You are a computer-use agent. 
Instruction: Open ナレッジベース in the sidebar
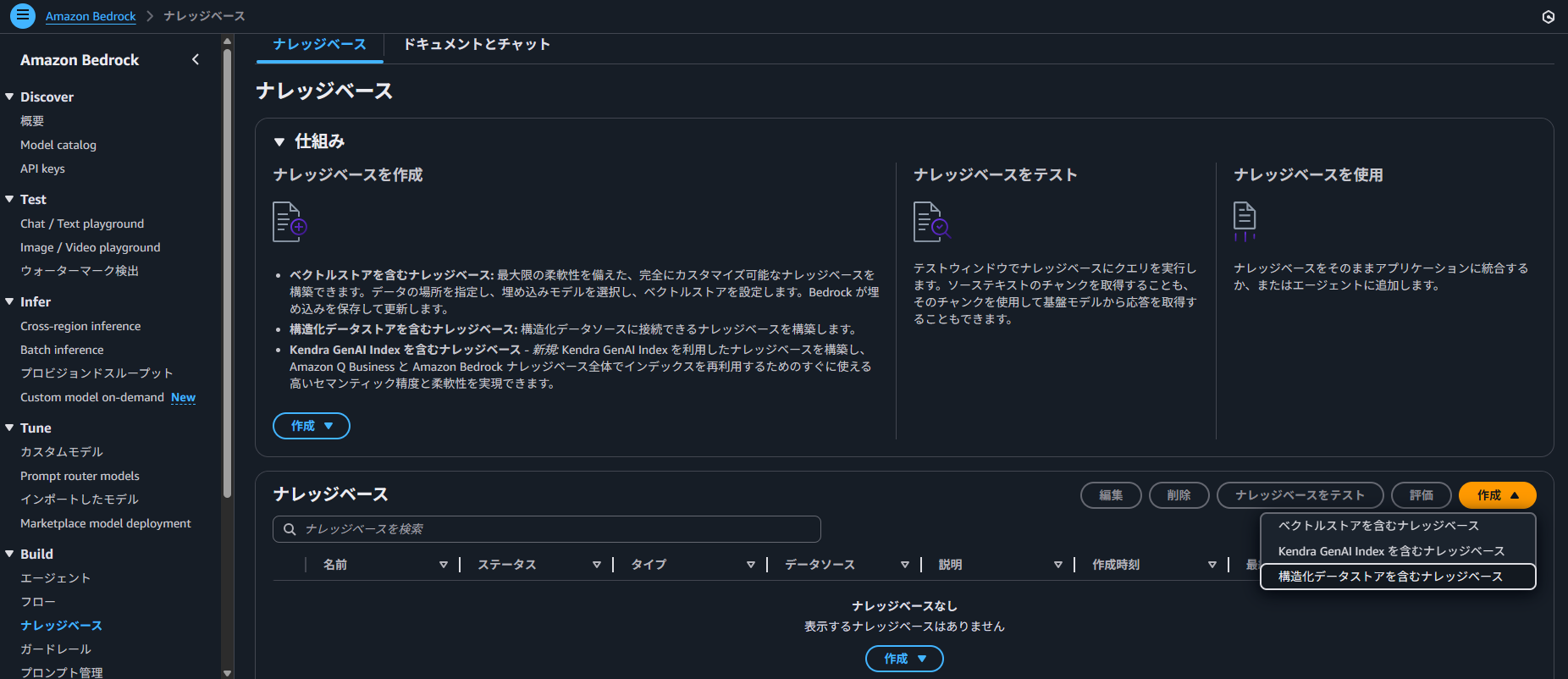click(x=61, y=626)
